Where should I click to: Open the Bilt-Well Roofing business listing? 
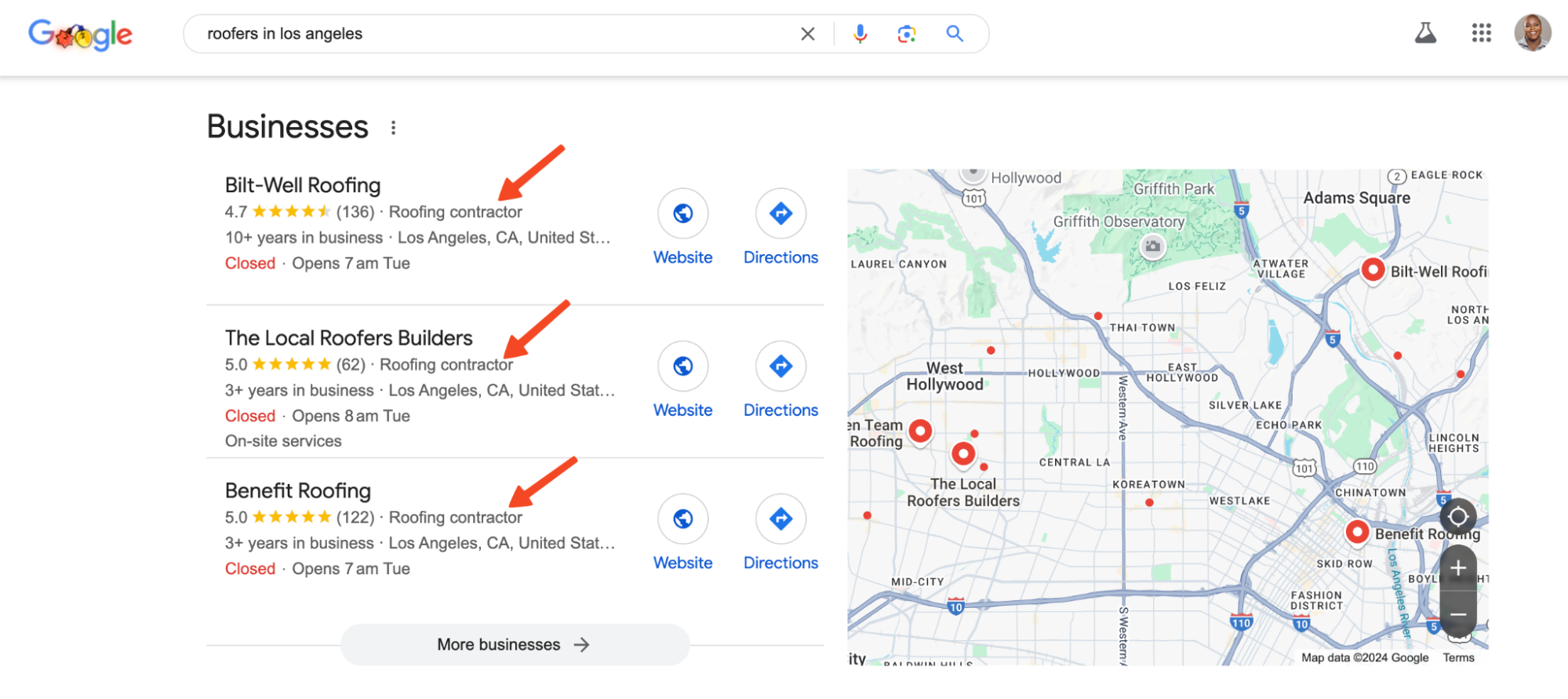(303, 185)
